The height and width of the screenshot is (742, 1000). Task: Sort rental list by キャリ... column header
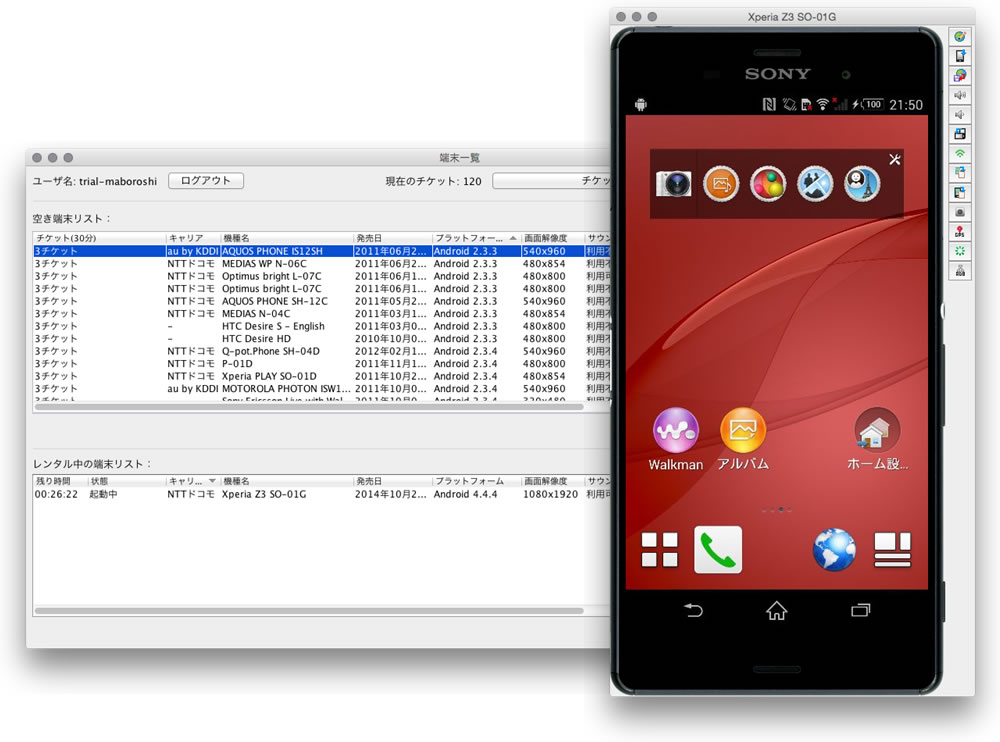[192, 481]
